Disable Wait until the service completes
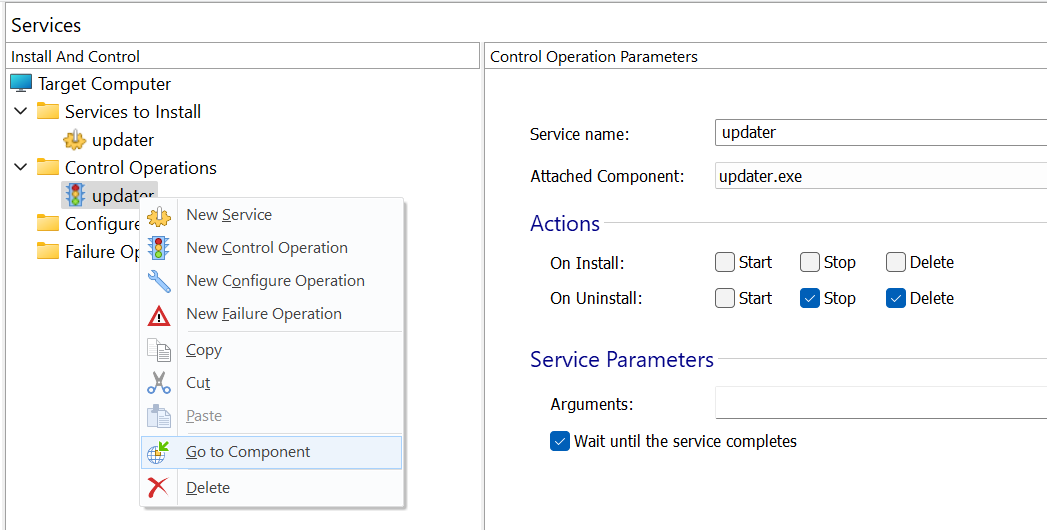1047x530 pixels. tap(560, 441)
